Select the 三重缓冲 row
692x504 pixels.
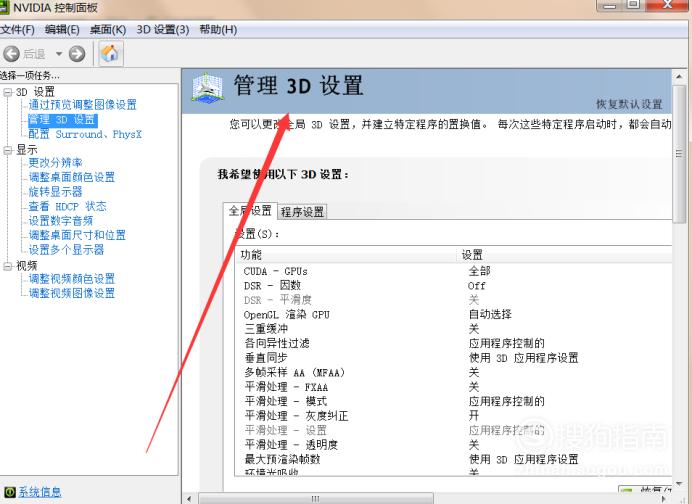click(454, 329)
